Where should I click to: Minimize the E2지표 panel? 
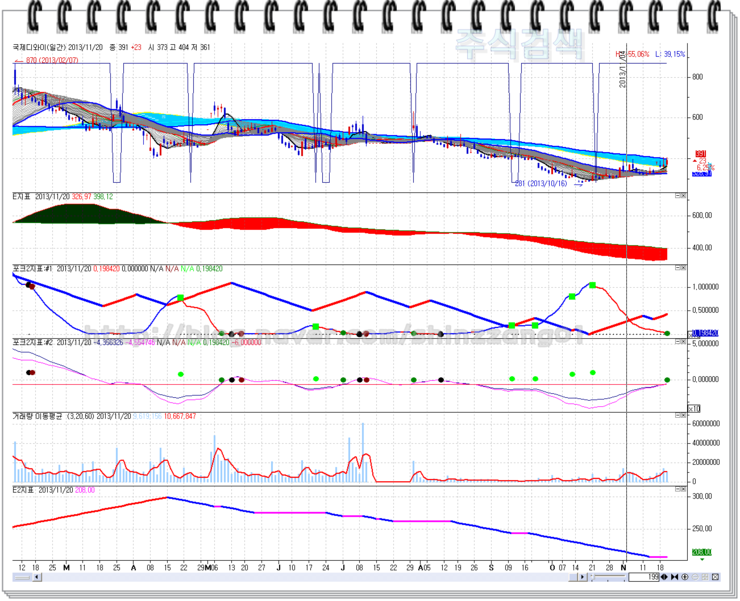click(x=677, y=490)
